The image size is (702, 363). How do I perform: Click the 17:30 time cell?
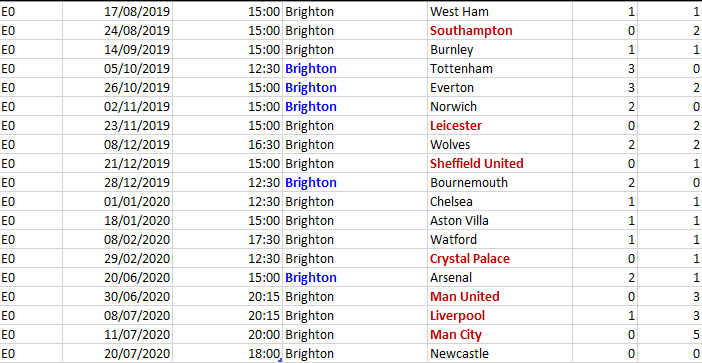pyautogui.click(x=227, y=240)
